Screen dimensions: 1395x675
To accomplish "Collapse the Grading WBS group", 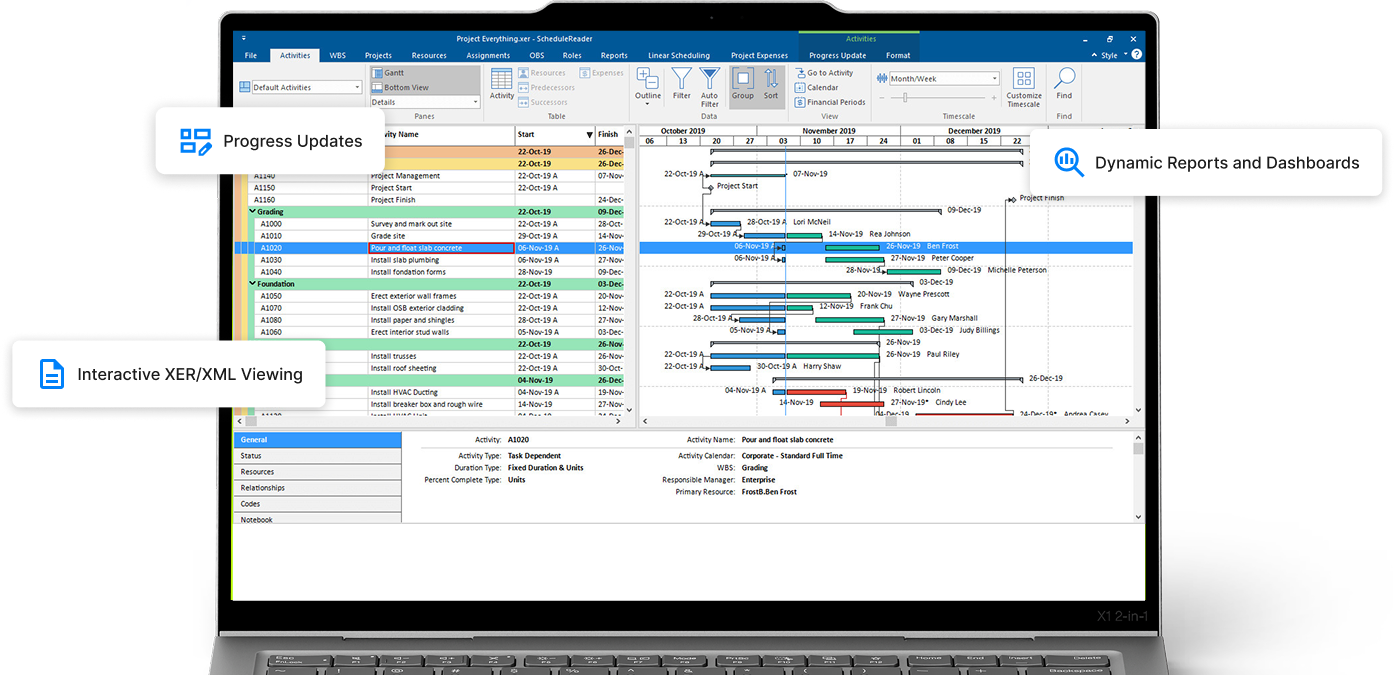I will pyautogui.click(x=253, y=212).
